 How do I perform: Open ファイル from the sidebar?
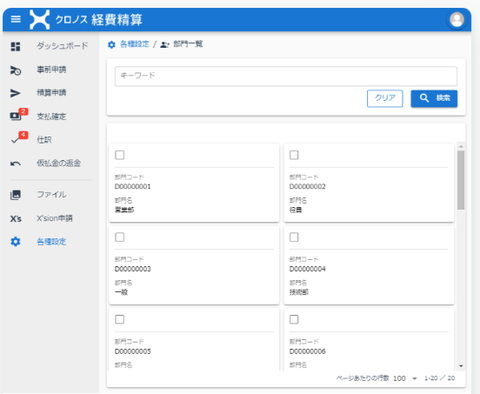51,194
